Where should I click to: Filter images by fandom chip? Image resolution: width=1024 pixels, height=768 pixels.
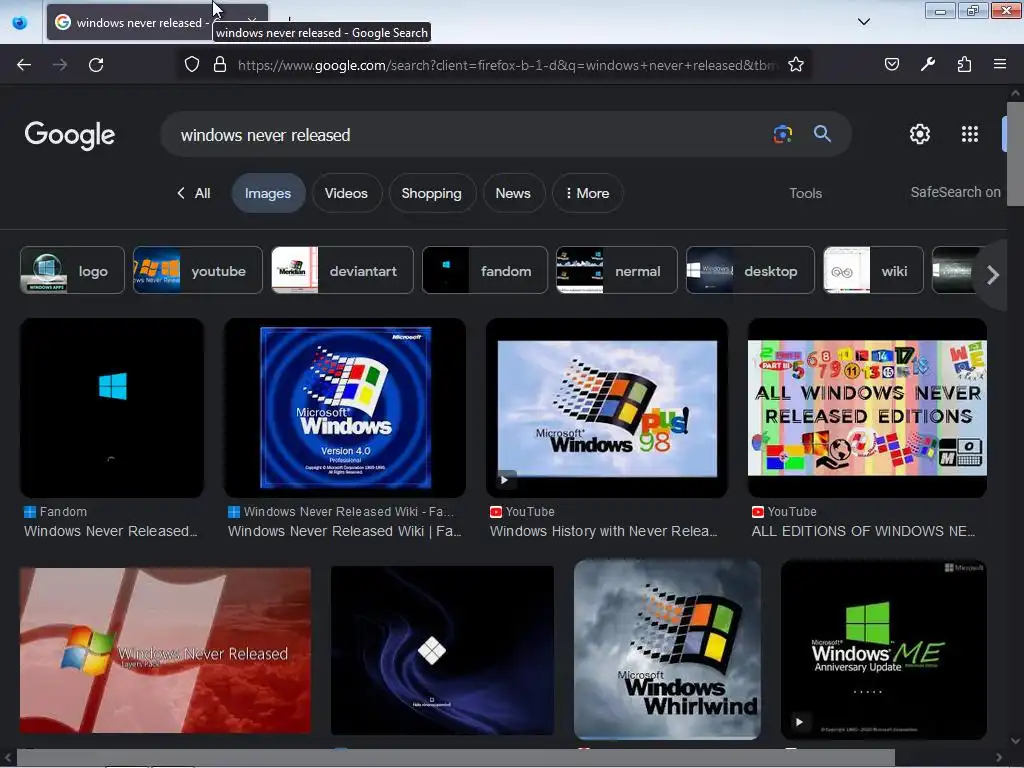(x=485, y=270)
